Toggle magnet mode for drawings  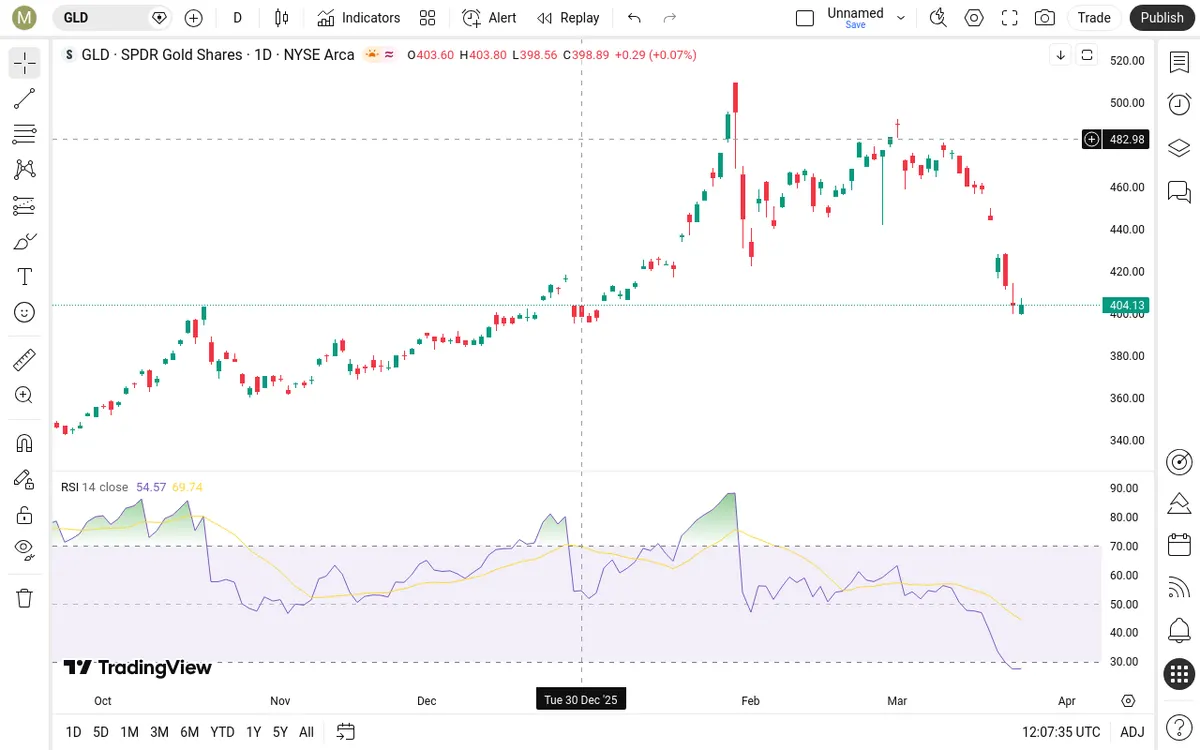coord(25,443)
